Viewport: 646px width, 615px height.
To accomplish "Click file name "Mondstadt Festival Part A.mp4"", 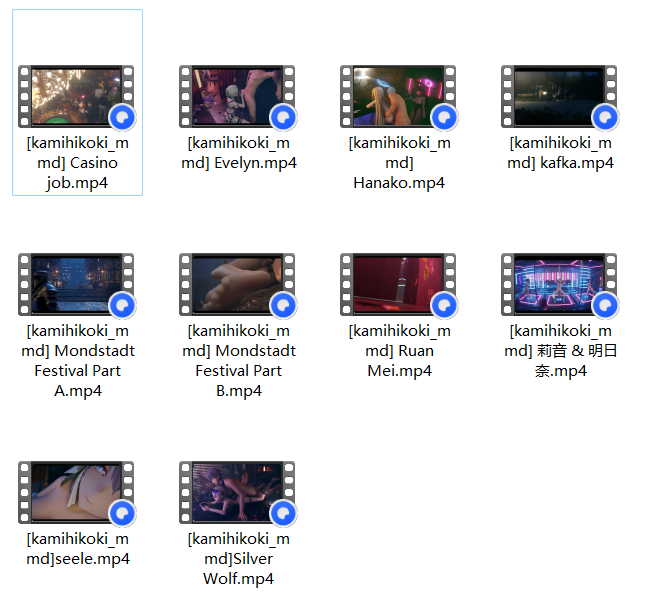I will click(x=78, y=361).
